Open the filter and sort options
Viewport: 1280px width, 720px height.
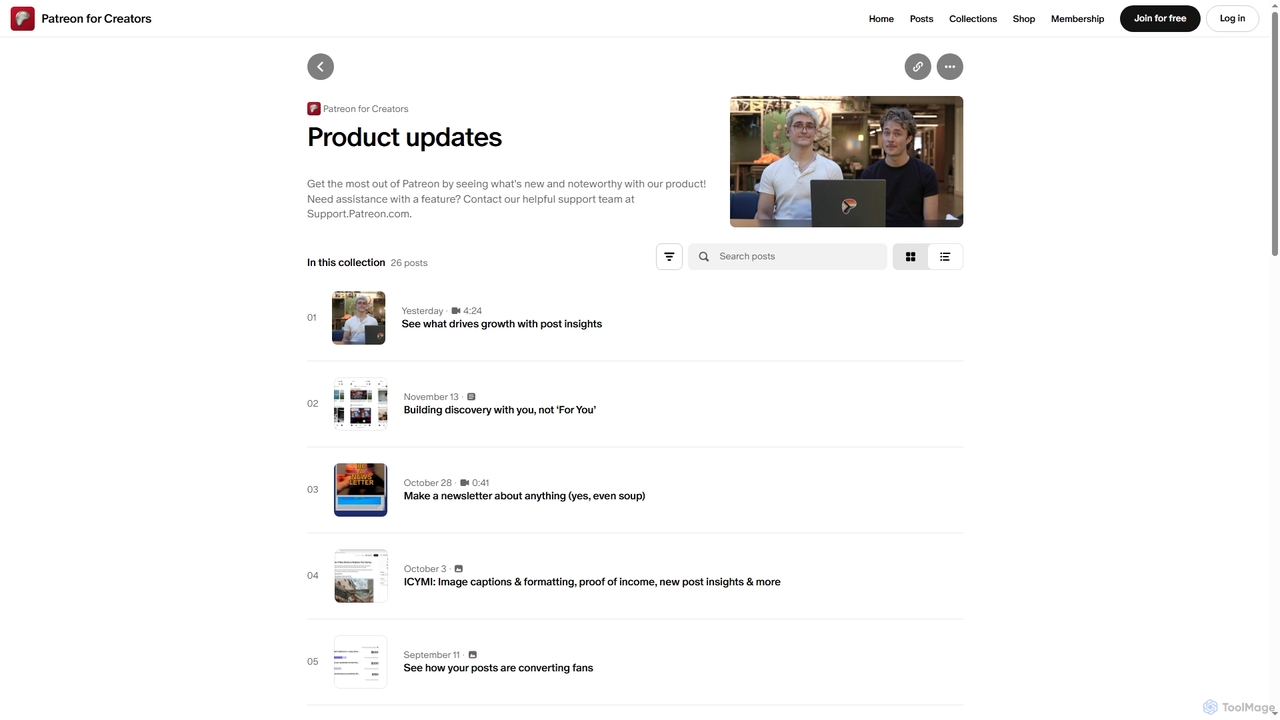point(669,257)
